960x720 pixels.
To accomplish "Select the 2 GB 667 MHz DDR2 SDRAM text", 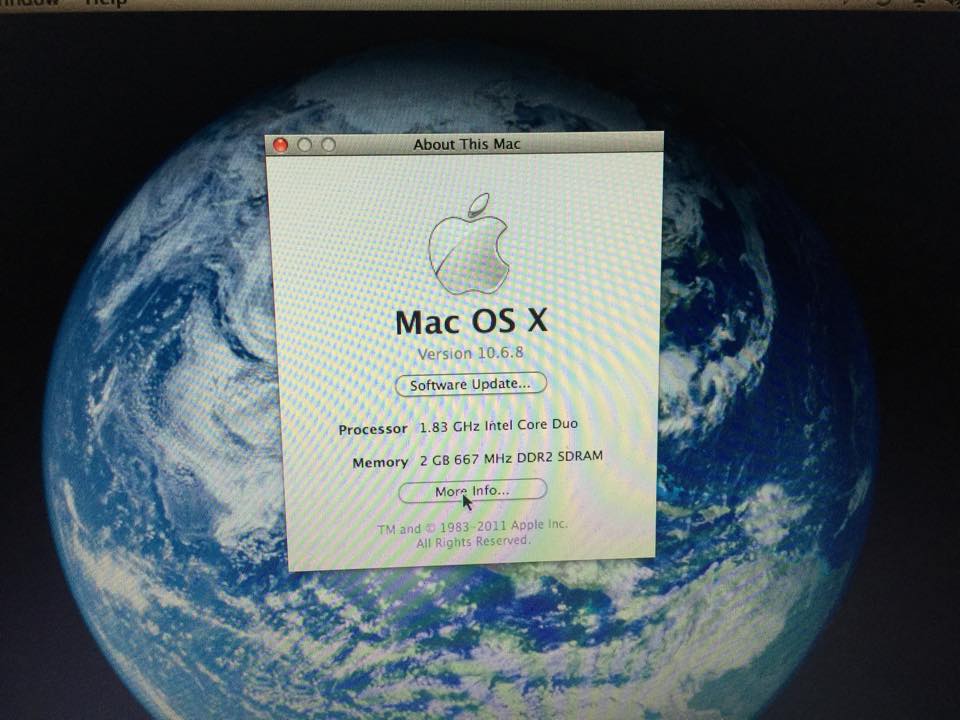I will 511,458.
